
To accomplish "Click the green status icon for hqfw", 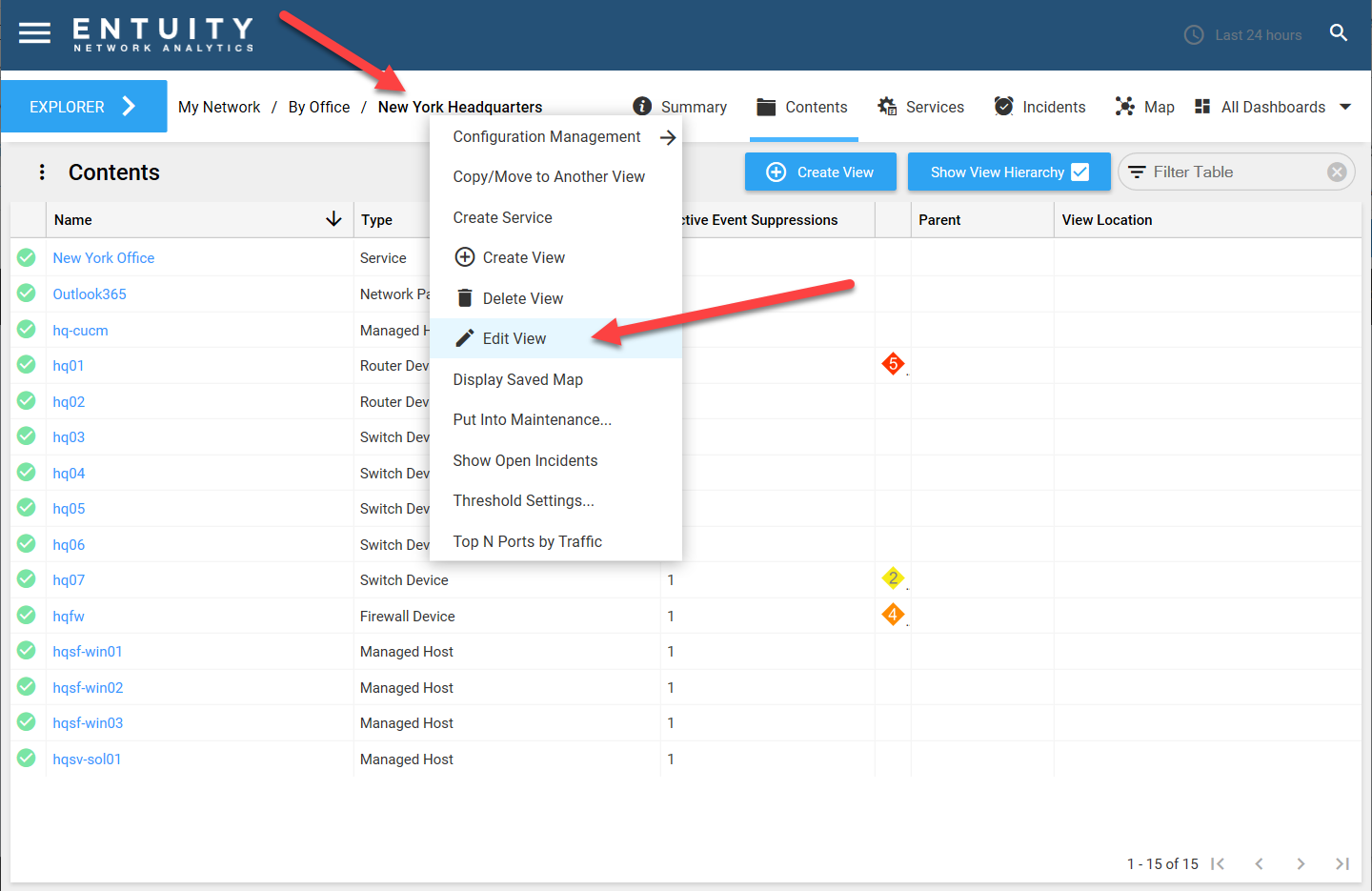I will (x=27, y=616).
